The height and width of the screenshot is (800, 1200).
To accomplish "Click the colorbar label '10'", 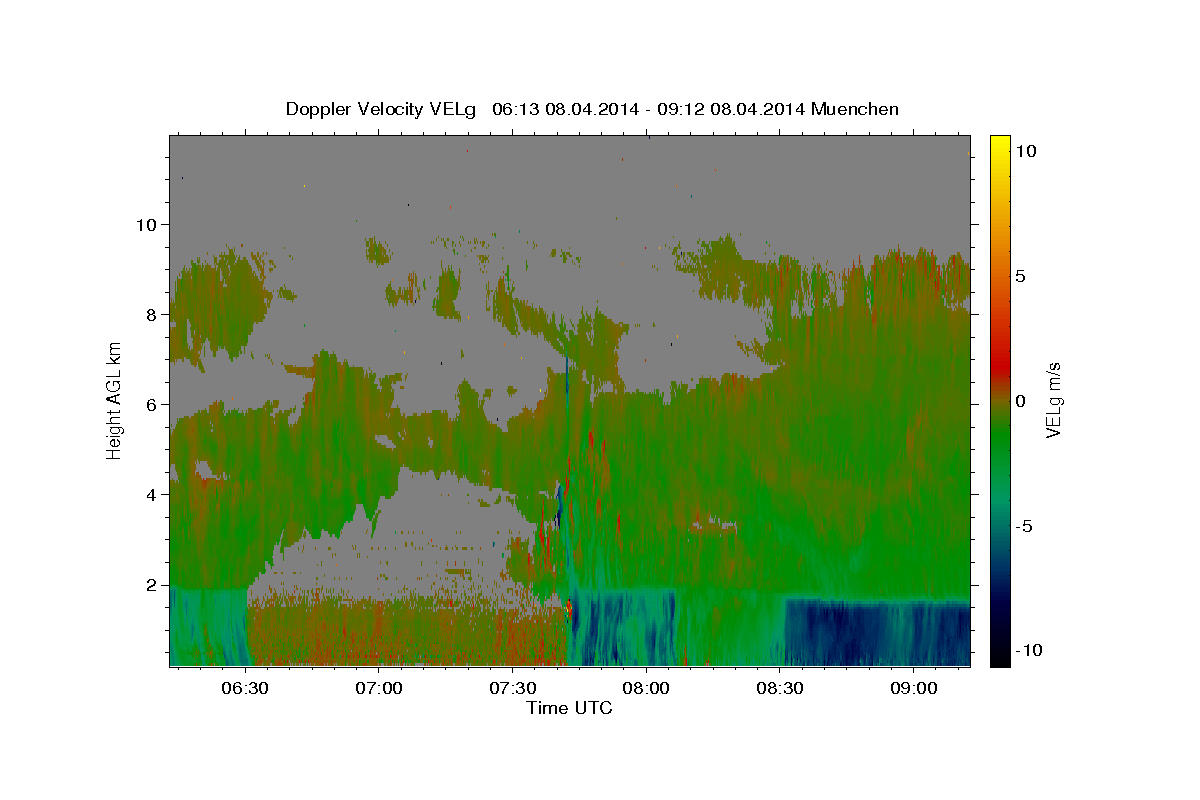I will [x=1026, y=150].
